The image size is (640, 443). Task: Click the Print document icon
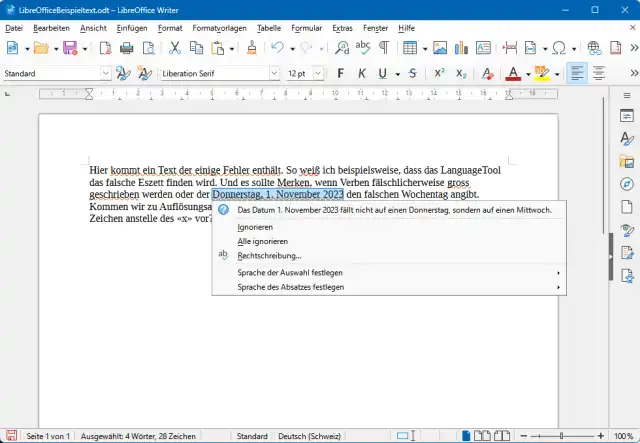coord(126,48)
